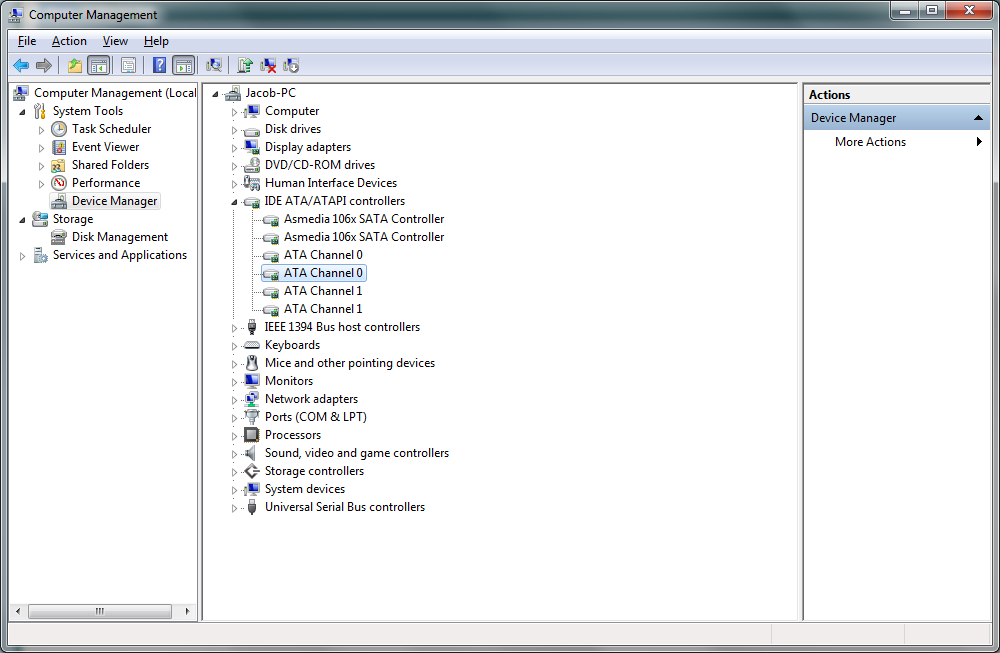Click the Computer Management title bar icon
The height and width of the screenshot is (653, 1000).
(16, 14)
